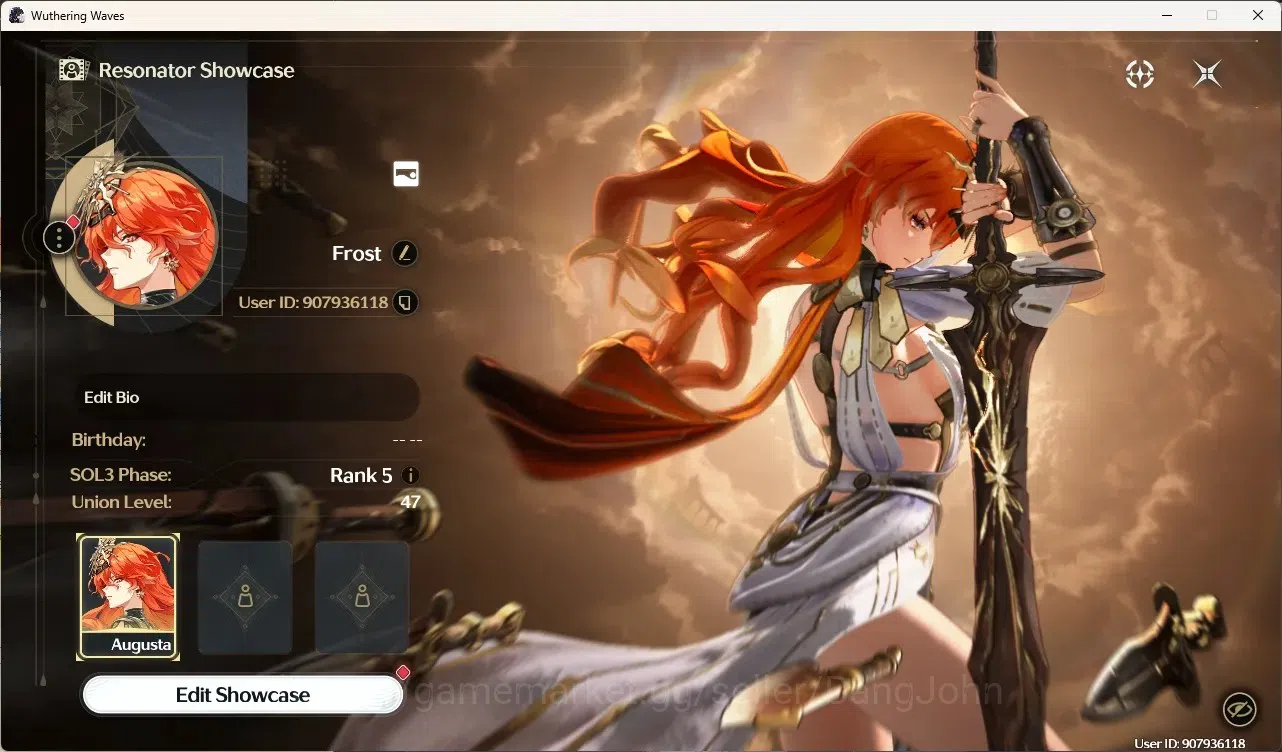Click the player name Frost
This screenshot has width=1282, height=752.
(357, 254)
